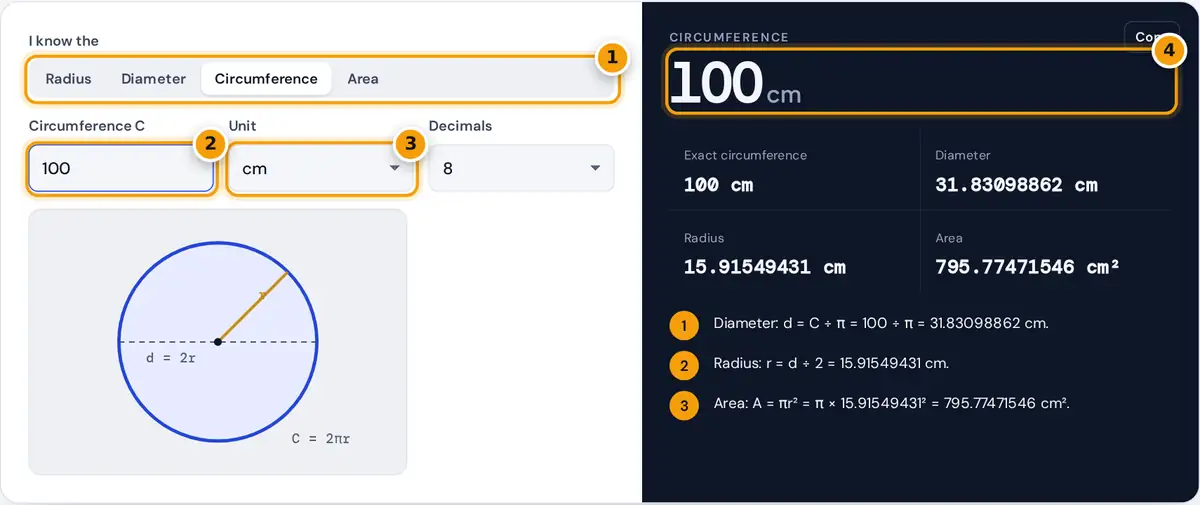Click the Area formula step text
This screenshot has height=505, width=1200.
pyautogui.click(x=892, y=404)
